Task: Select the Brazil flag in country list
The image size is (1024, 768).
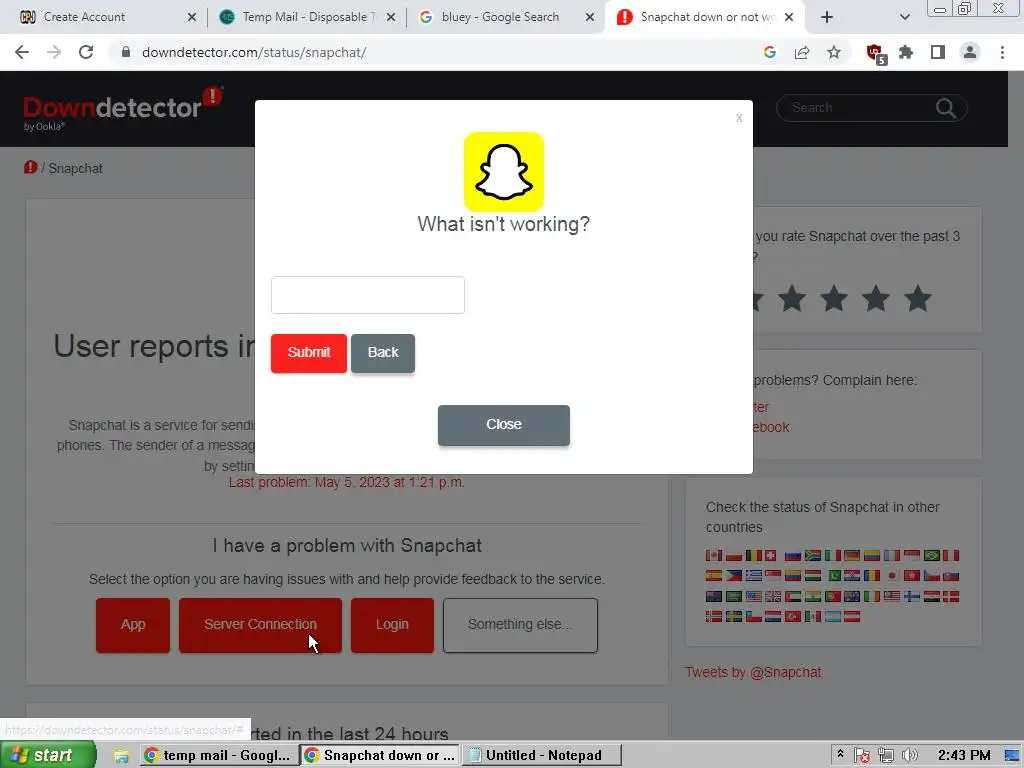Action: pos(932,556)
